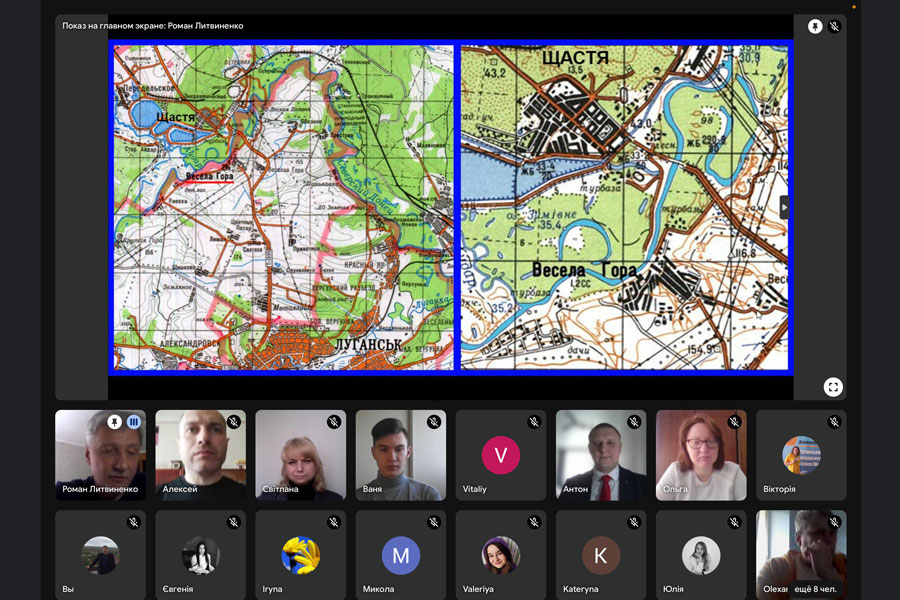Image resolution: width=900 pixels, height=600 pixels.
Task: Open the 'ещё 8 чел.' participants overflow
Action: coord(815,589)
